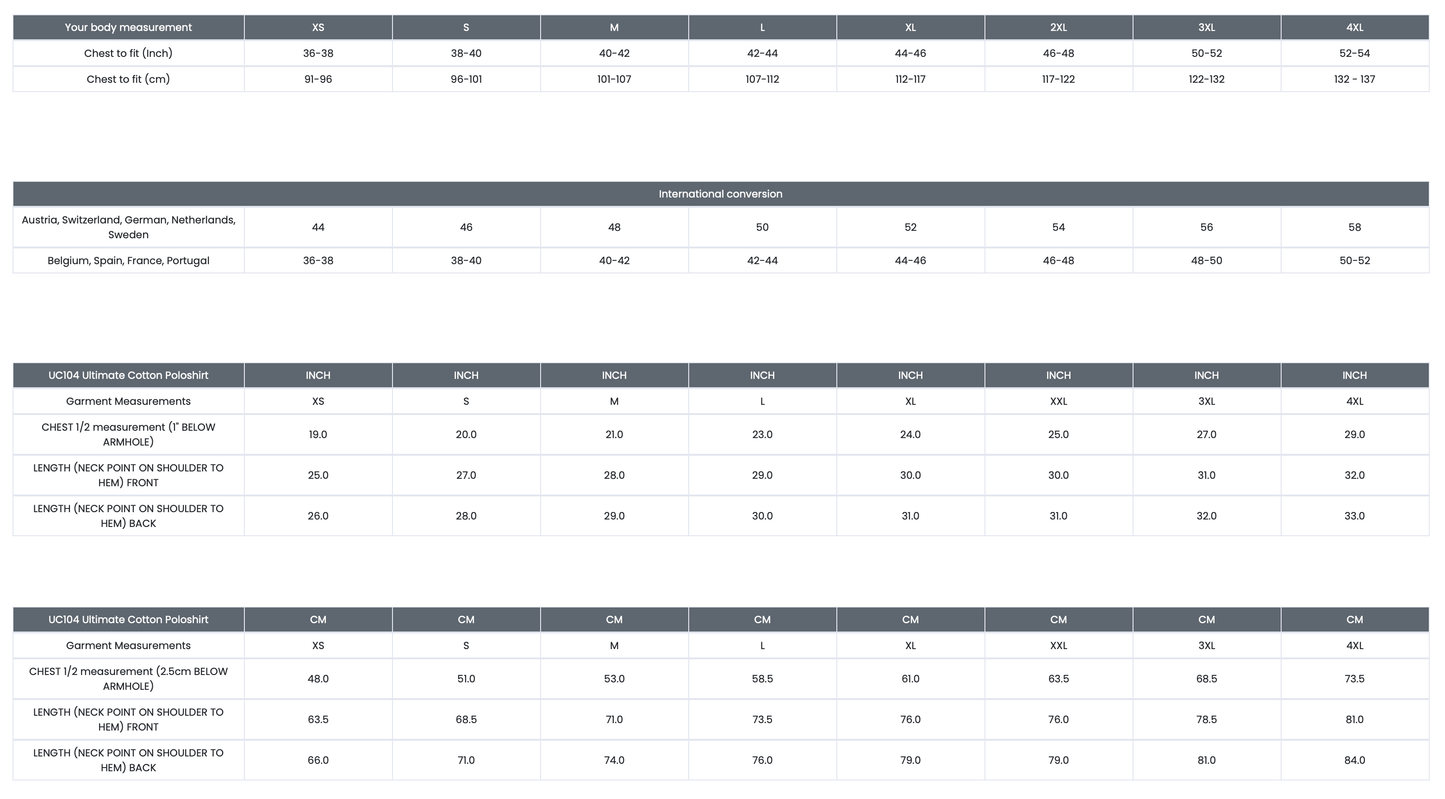Click the "Your body measurement" header cell
This screenshot has width=1445, height=799.
coord(128,27)
